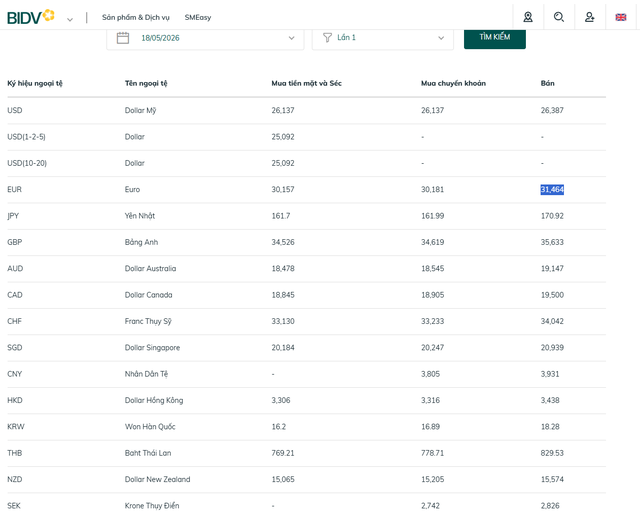The height and width of the screenshot is (519, 640).
Task: Click the Tên ngoại tệ column header
Action: click(x=146, y=83)
